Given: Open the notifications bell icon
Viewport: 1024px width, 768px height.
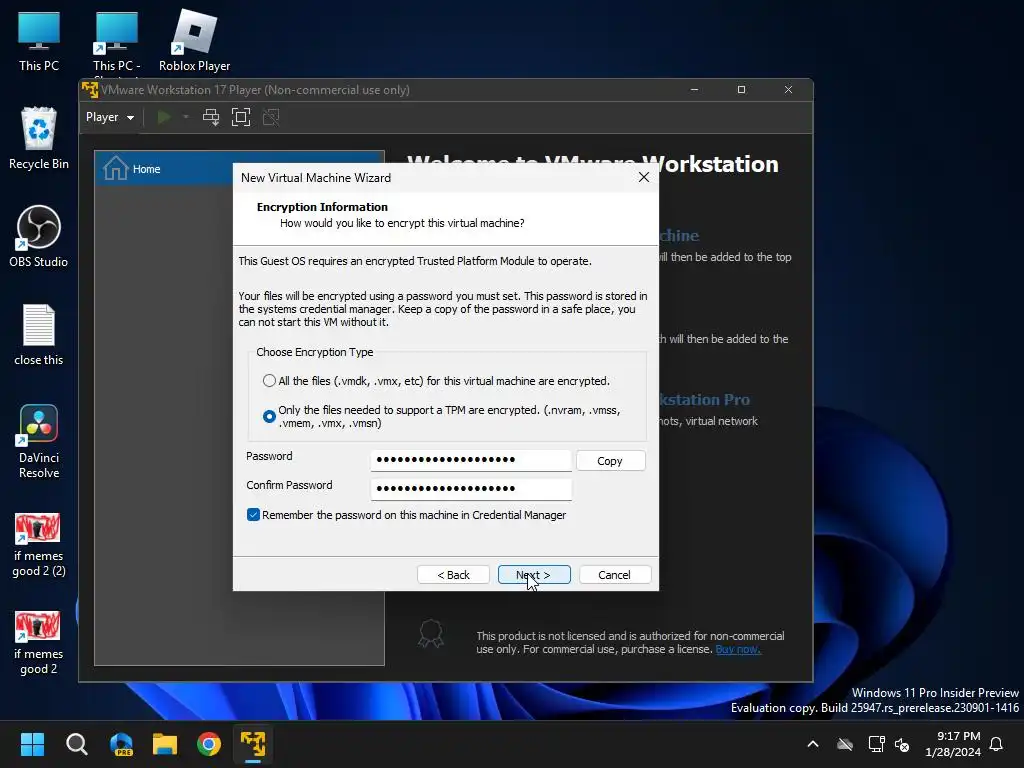Looking at the screenshot, I should [996, 744].
